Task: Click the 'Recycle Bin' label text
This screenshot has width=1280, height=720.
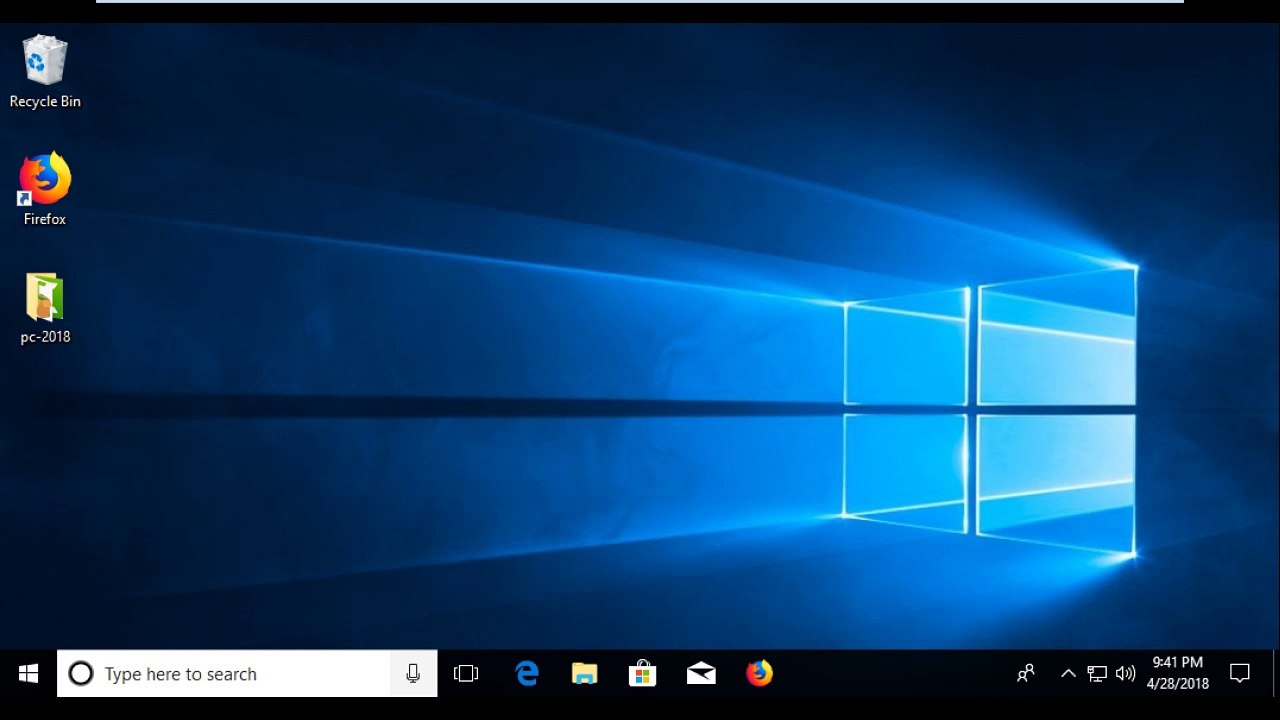Action: (45, 102)
